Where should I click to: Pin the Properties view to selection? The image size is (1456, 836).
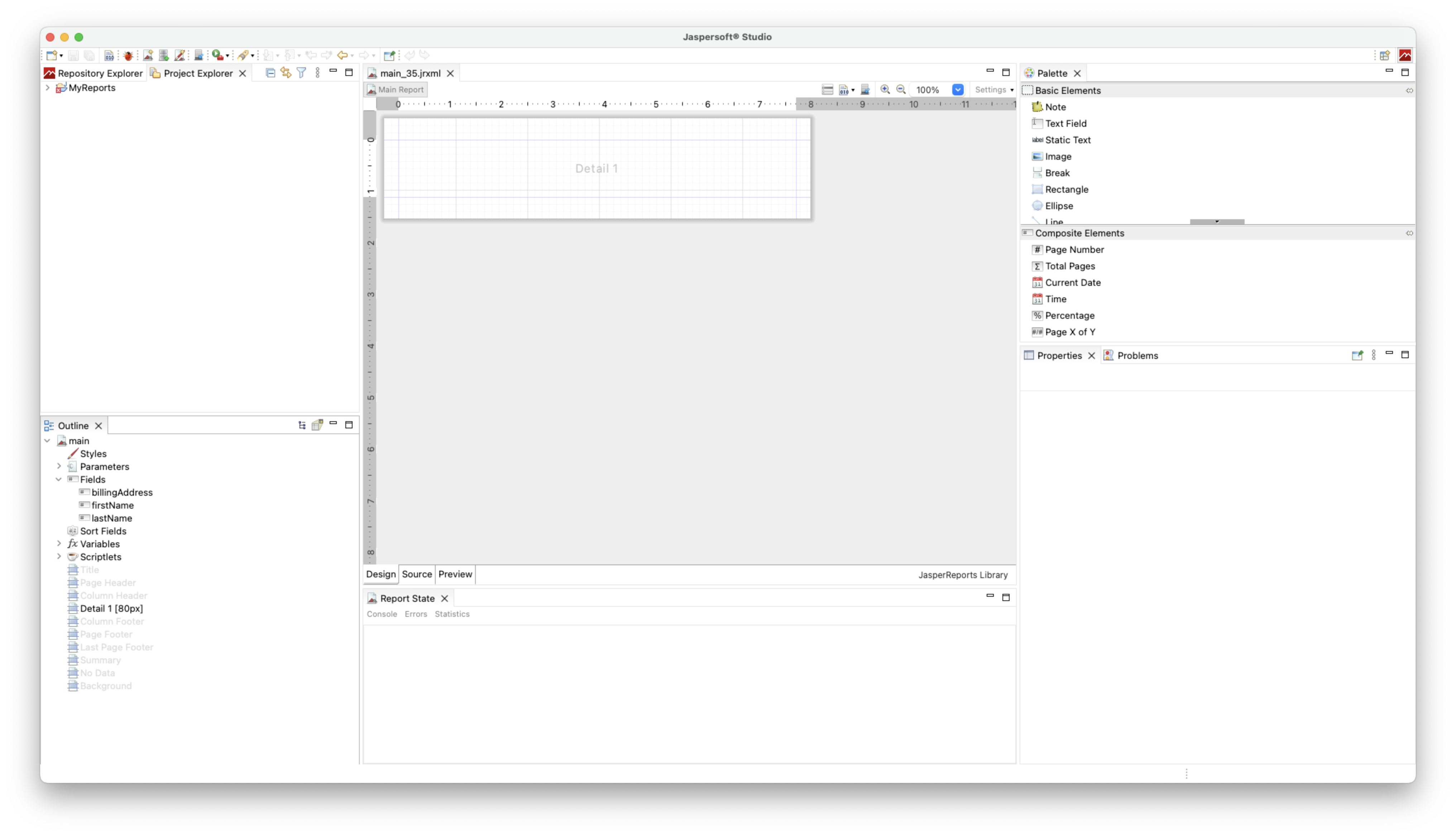point(1357,355)
